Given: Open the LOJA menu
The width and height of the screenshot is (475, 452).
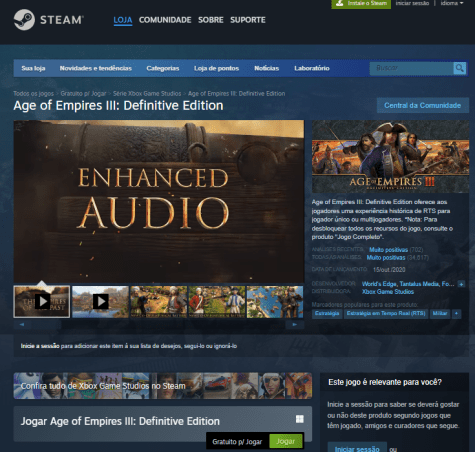Looking at the screenshot, I should click(123, 20).
